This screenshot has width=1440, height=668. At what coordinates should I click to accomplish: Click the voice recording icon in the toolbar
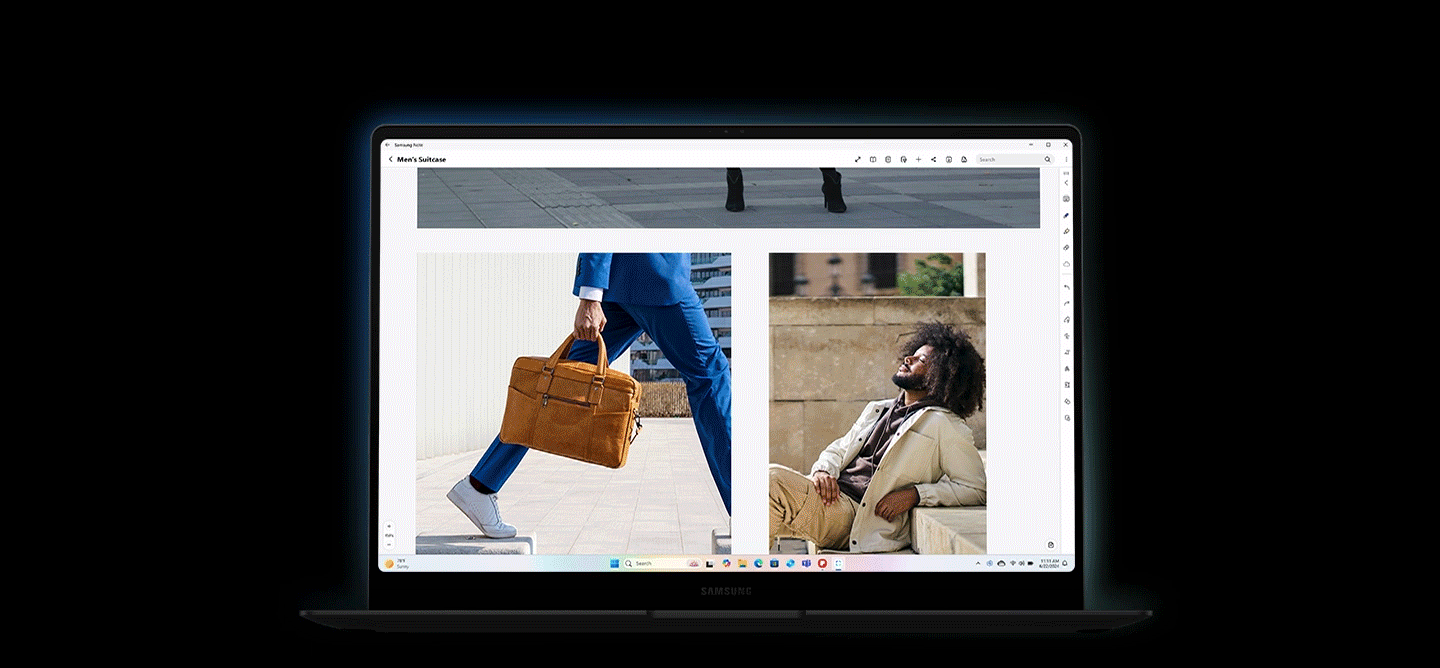tap(903, 159)
